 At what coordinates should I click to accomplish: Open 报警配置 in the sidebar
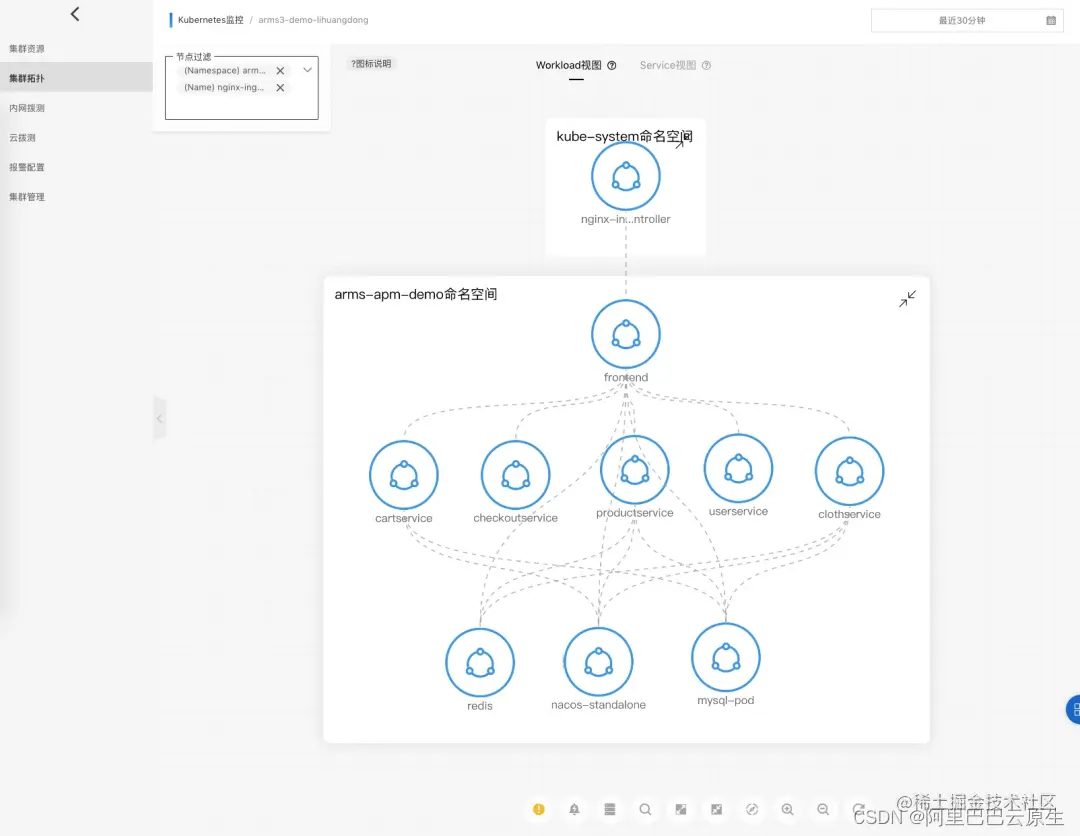click(27, 167)
